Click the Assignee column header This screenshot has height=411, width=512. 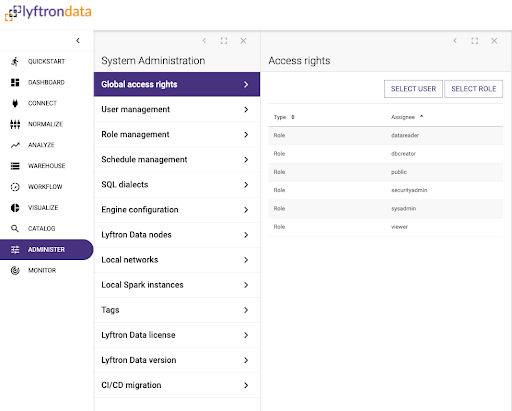point(403,117)
